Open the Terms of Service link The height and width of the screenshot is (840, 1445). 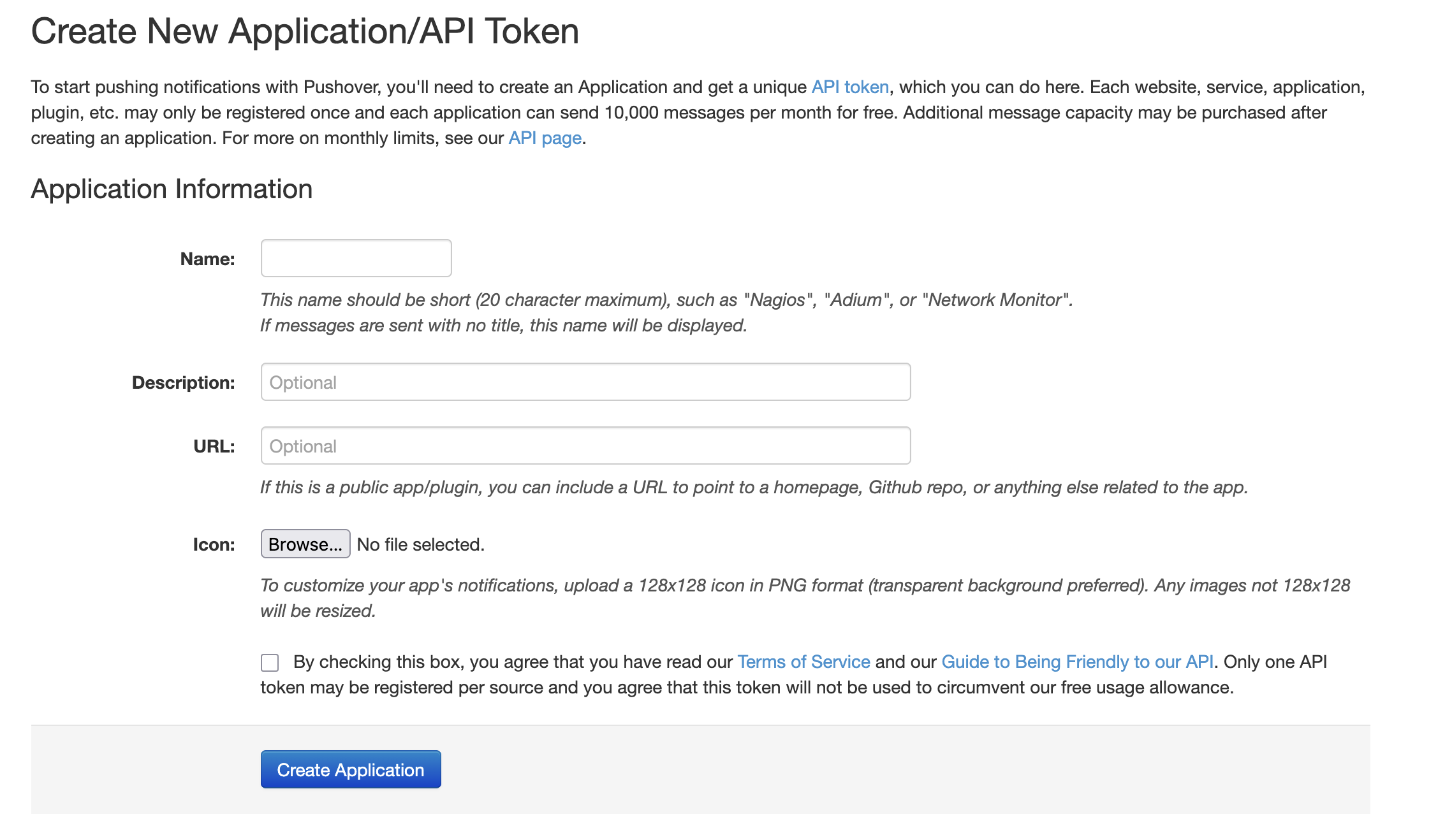point(803,662)
